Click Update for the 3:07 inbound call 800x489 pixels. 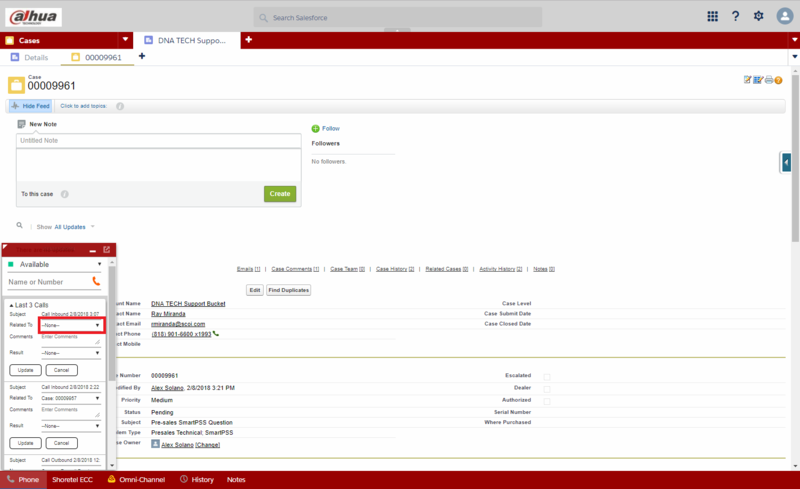click(26, 370)
